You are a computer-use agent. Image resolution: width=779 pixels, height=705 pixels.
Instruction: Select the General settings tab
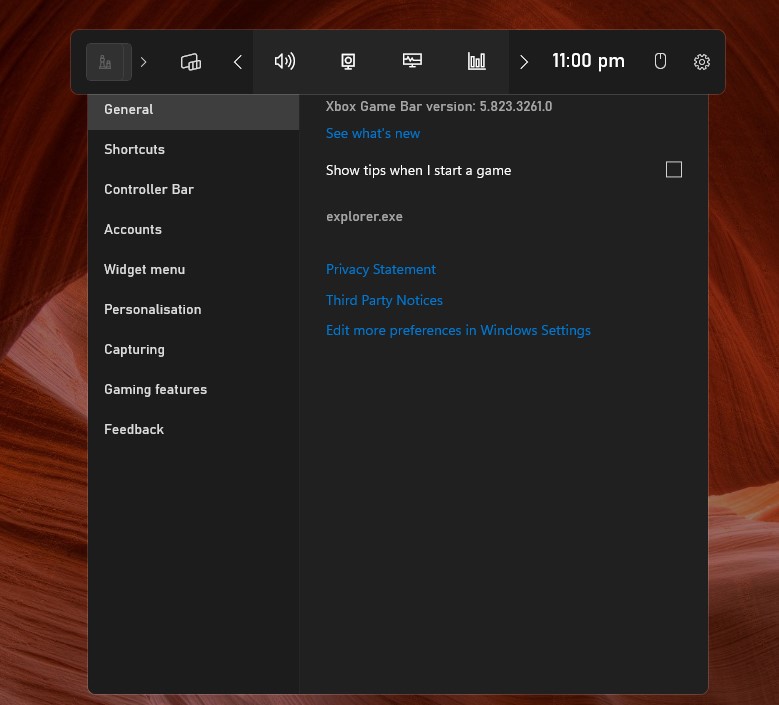(193, 110)
